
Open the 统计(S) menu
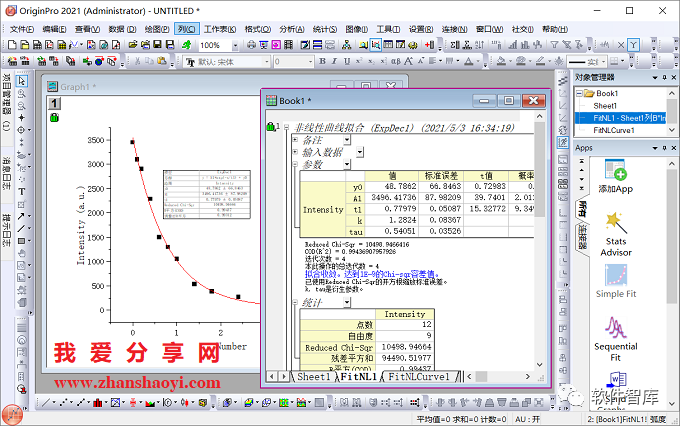click(325, 29)
